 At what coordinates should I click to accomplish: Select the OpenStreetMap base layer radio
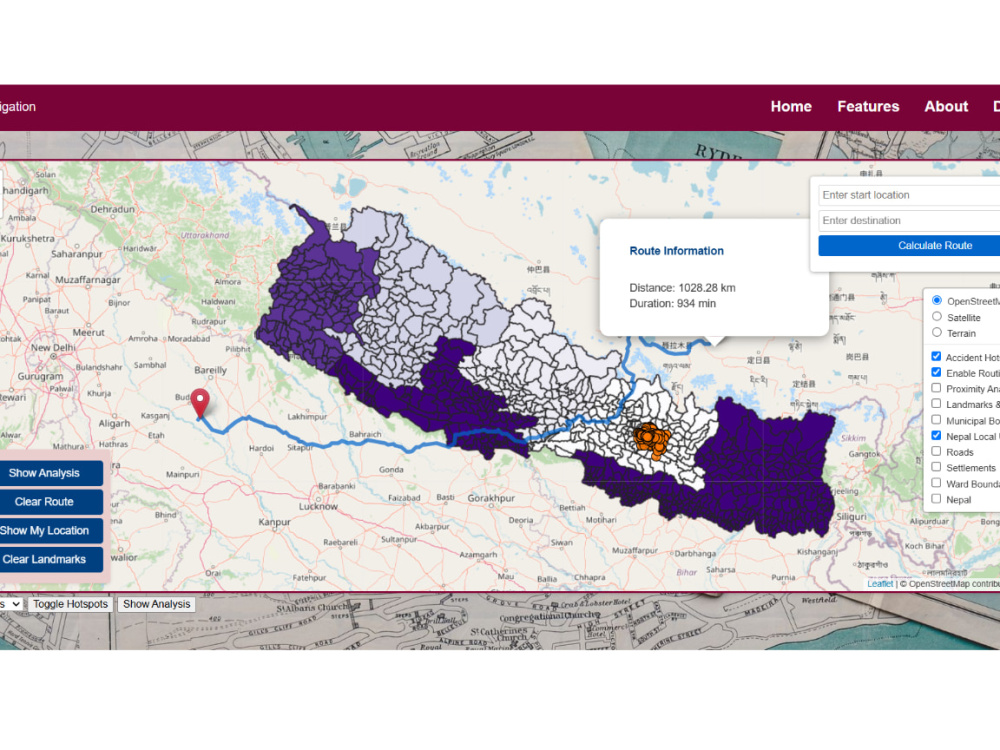(937, 300)
